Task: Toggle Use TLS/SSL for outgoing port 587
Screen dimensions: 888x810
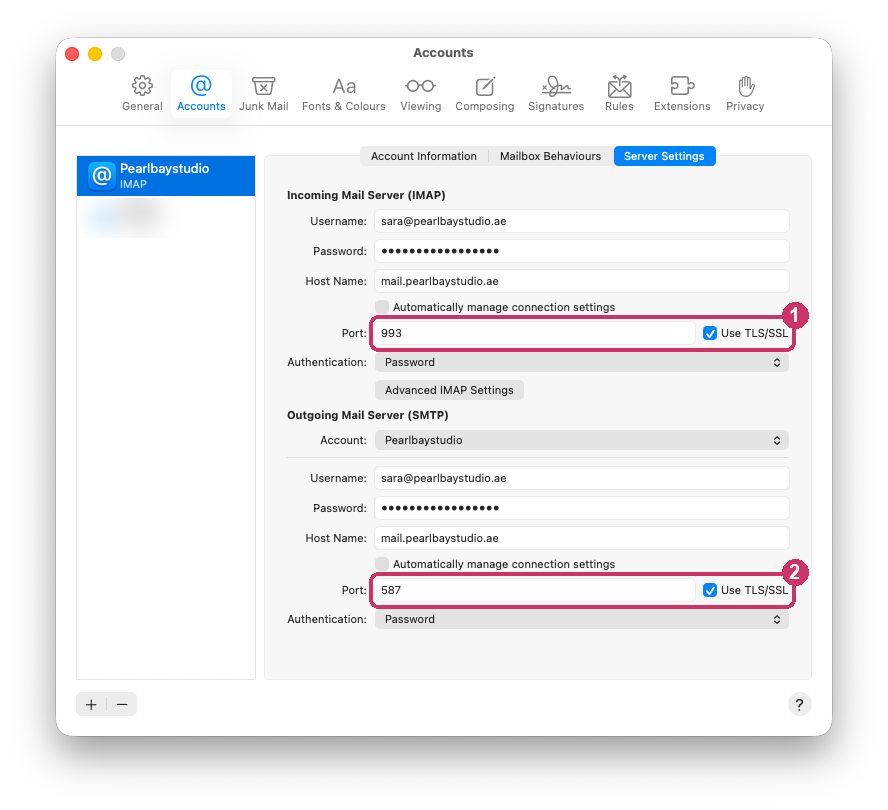Action: 710,590
